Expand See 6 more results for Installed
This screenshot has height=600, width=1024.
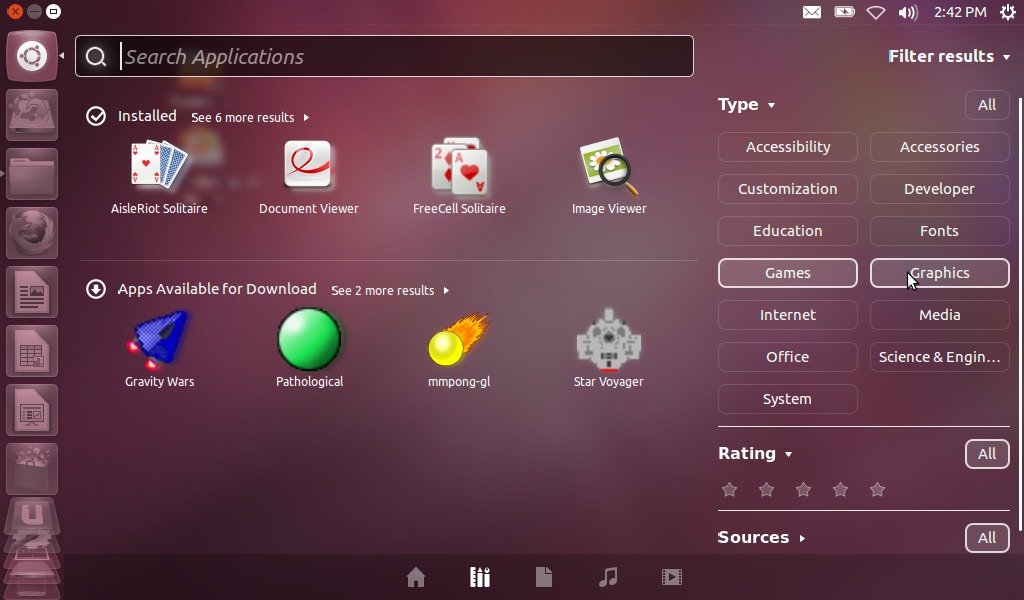pos(250,118)
